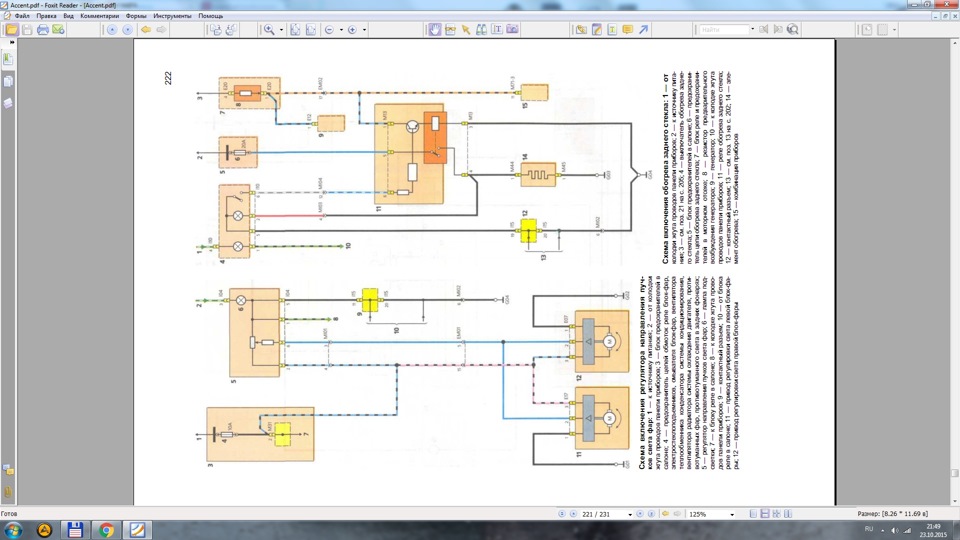Open the Правка menu
The image size is (960, 540).
tap(47, 16)
